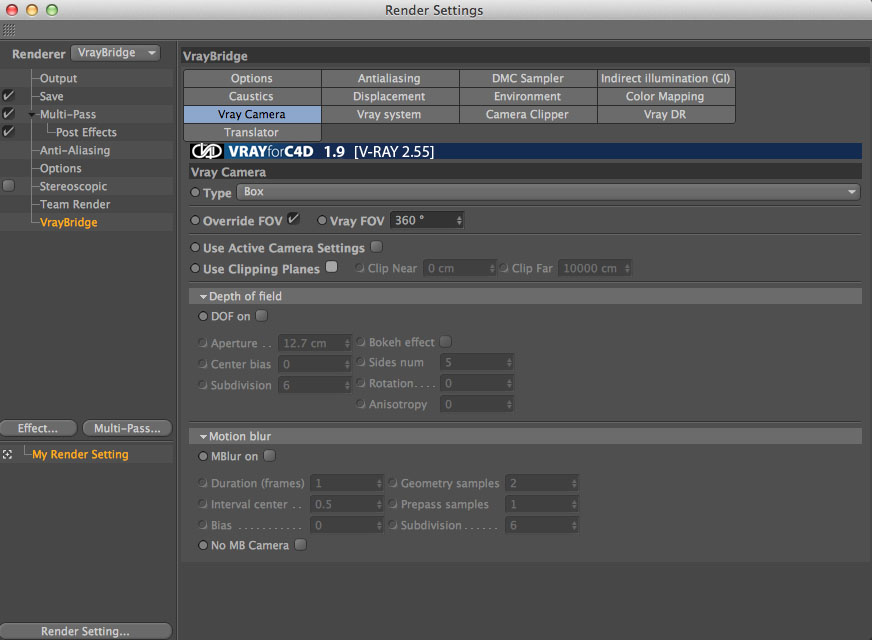This screenshot has width=872, height=640.
Task: Open the Renderer VrayBridge dropdown
Action: (x=116, y=52)
